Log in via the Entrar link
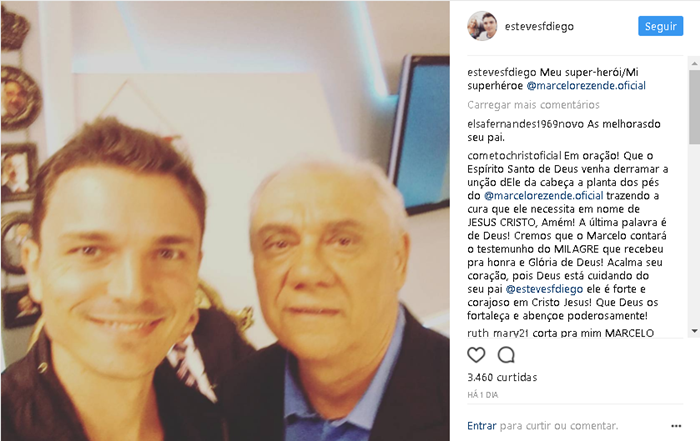Image resolution: width=700 pixels, height=441 pixels. pos(481,426)
